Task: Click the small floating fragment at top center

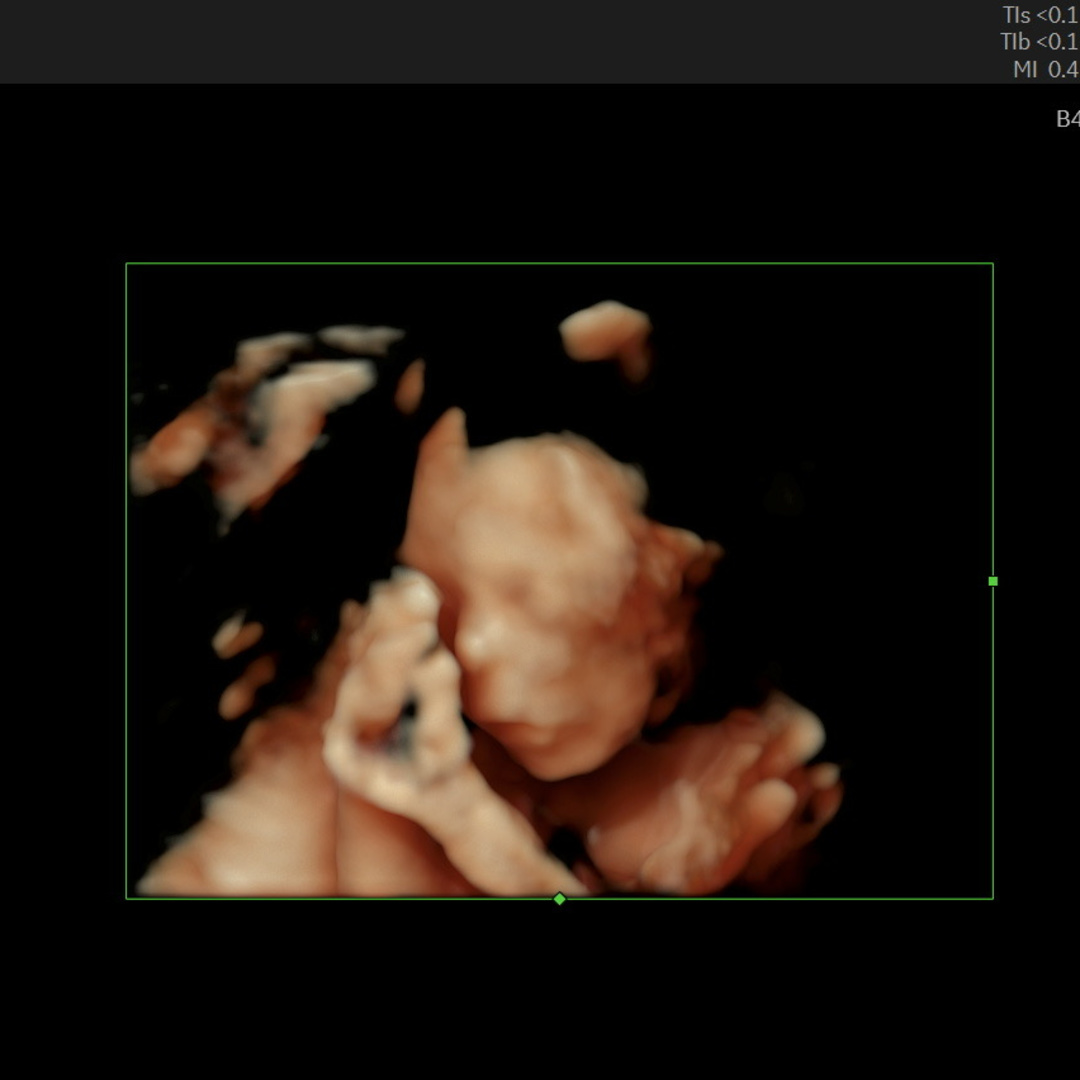Action: coord(605,332)
